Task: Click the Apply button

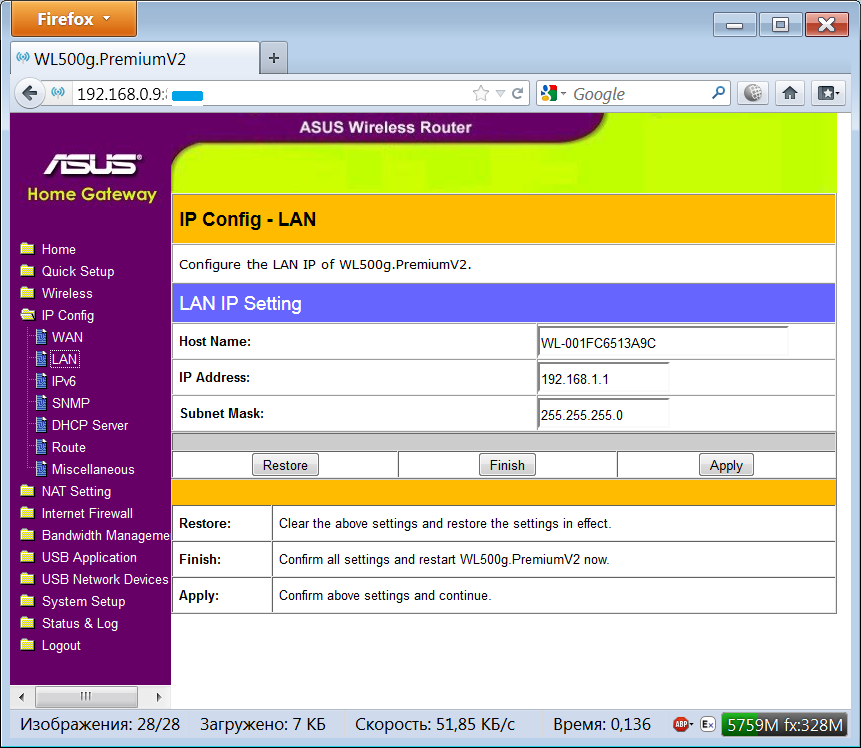Action: click(x=726, y=465)
